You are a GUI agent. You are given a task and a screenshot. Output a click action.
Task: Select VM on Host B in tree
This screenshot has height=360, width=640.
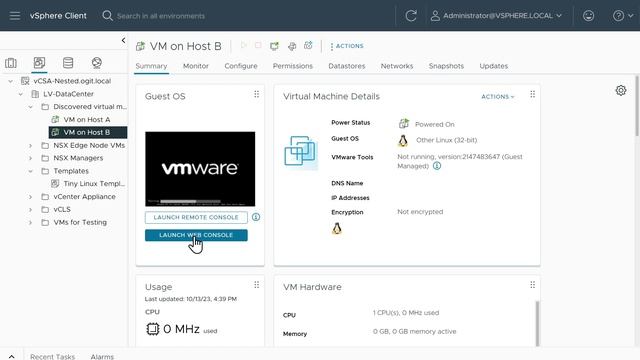[88, 132]
